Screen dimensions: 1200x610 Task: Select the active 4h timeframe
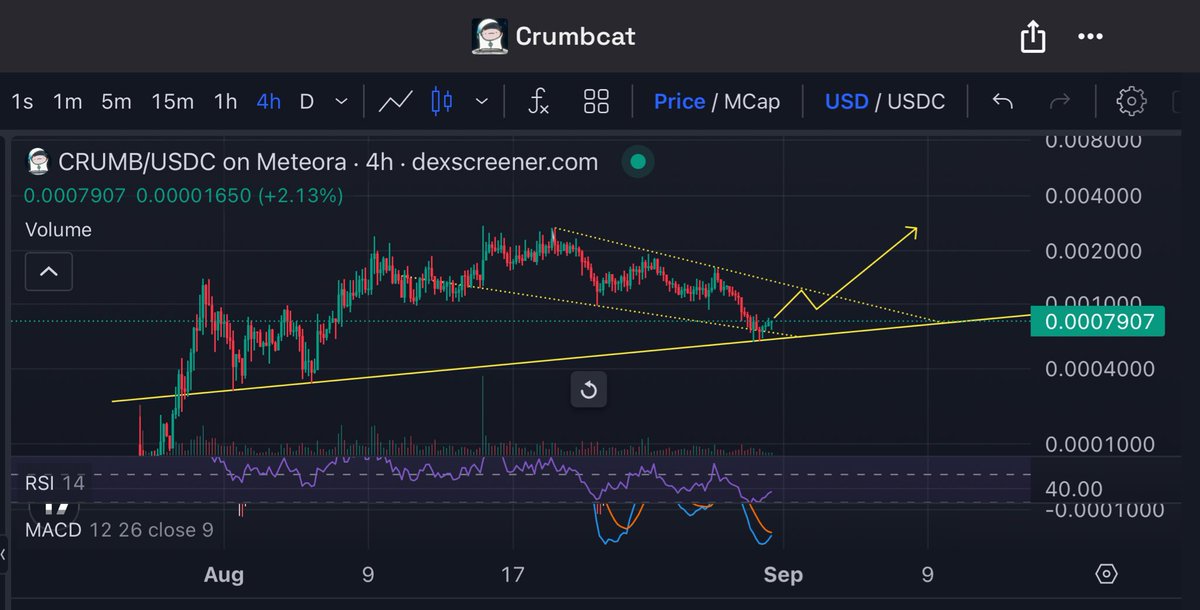point(268,101)
